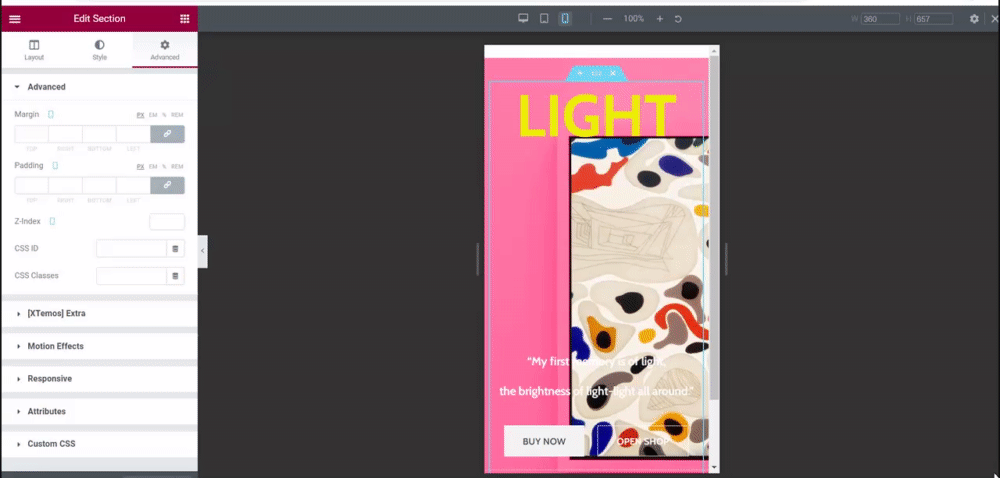Set Margin unit to REM
Viewport: 1000px width, 478px height.
point(177,115)
